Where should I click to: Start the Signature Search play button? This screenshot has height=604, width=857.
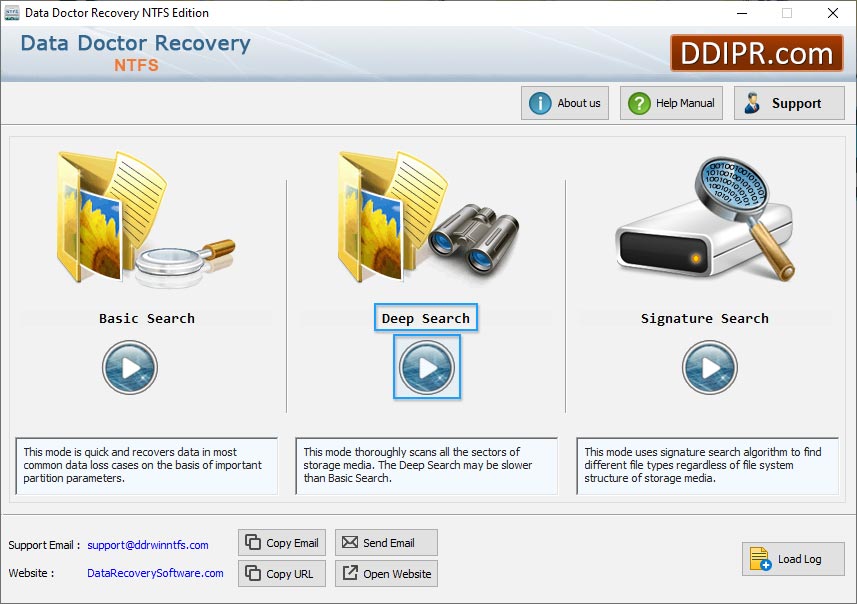tap(709, 367)
